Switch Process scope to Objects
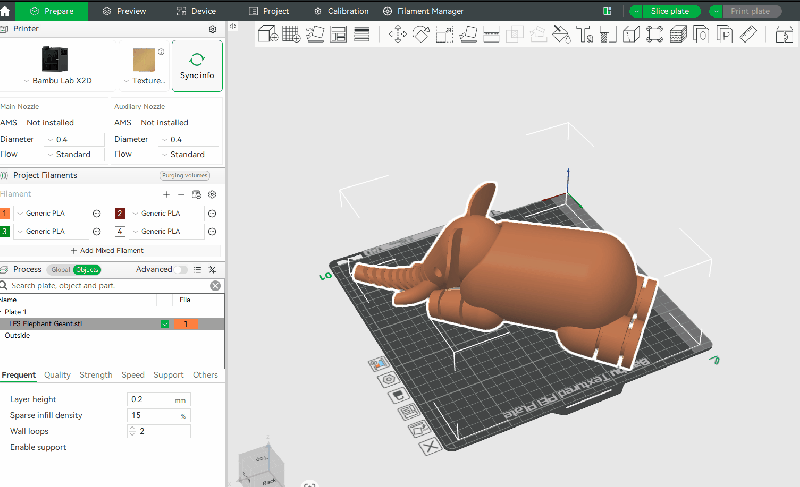The width and height of the screenshot is (800, 487). tap(87, 269)
